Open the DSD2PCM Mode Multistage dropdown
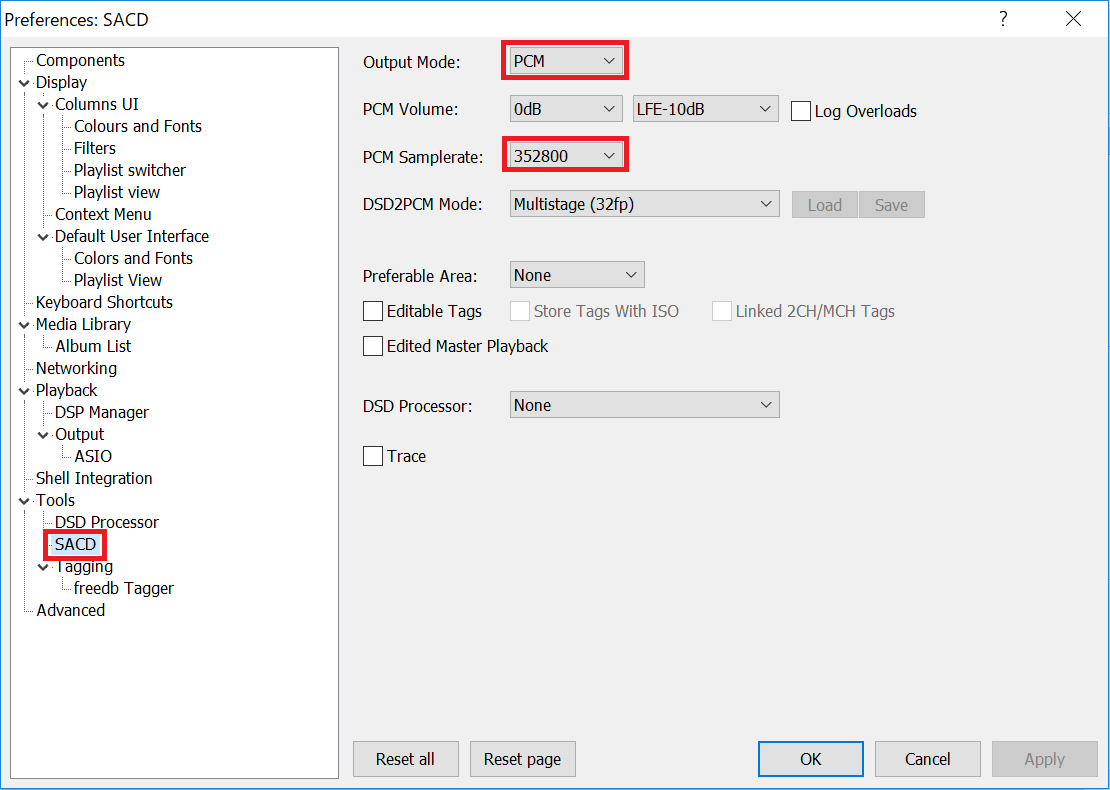Screen dimensions: 1110x790 click(x=644, y=204)
